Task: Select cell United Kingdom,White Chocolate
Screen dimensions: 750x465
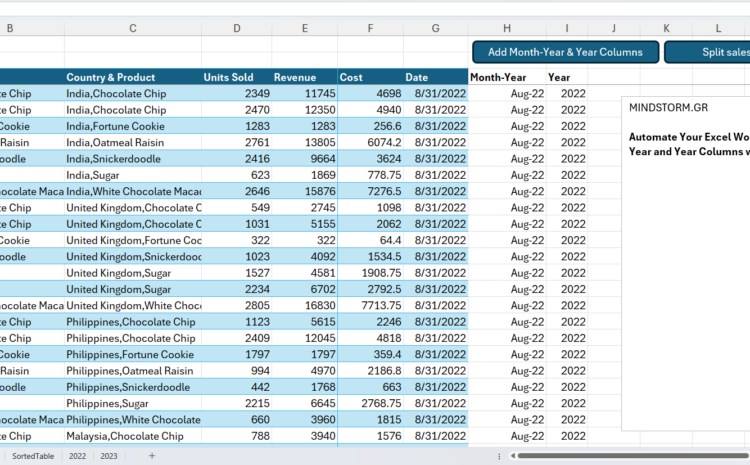Action: pos(133,305)
